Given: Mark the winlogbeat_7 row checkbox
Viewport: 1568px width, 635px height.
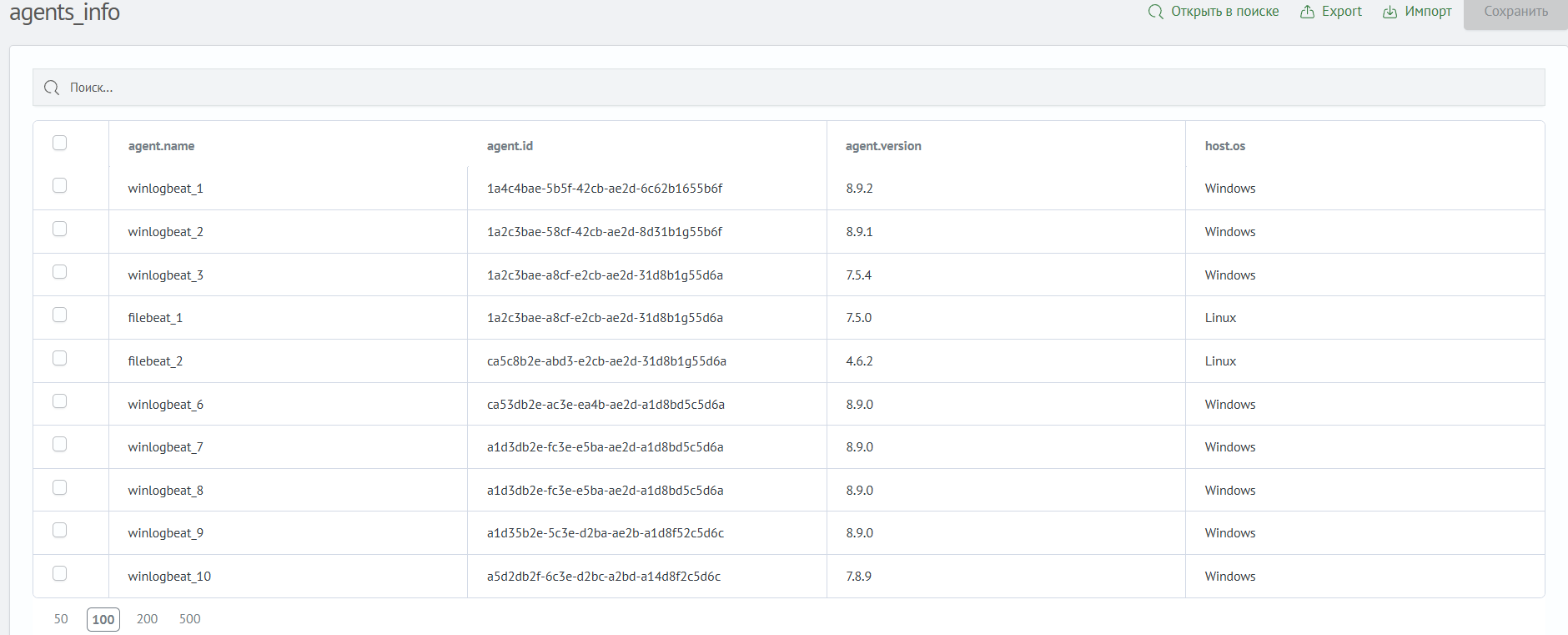Looking at the screenshot, I should [x=59, y=444].
